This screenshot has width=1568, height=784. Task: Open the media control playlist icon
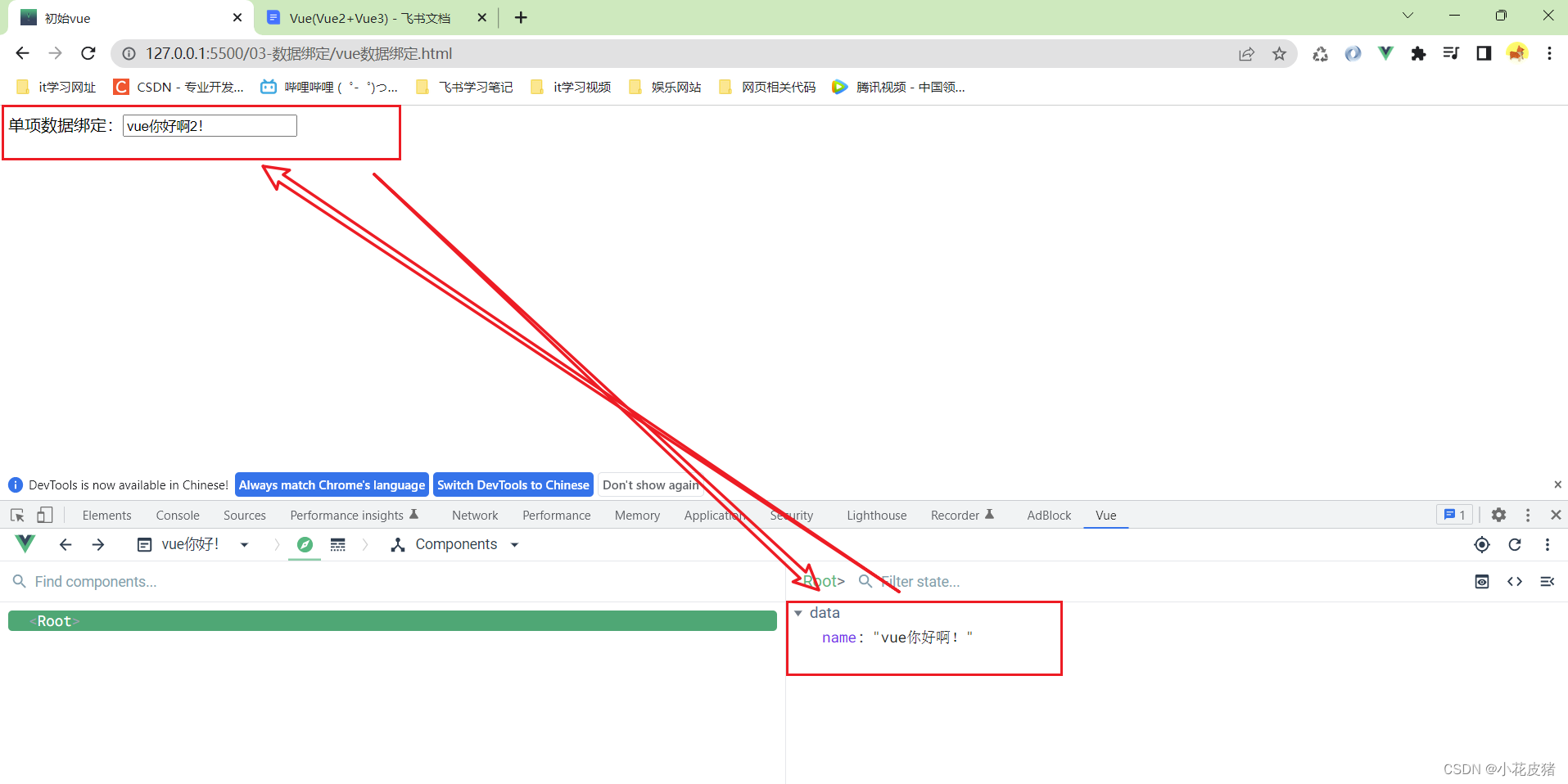tap(1451, 53)
